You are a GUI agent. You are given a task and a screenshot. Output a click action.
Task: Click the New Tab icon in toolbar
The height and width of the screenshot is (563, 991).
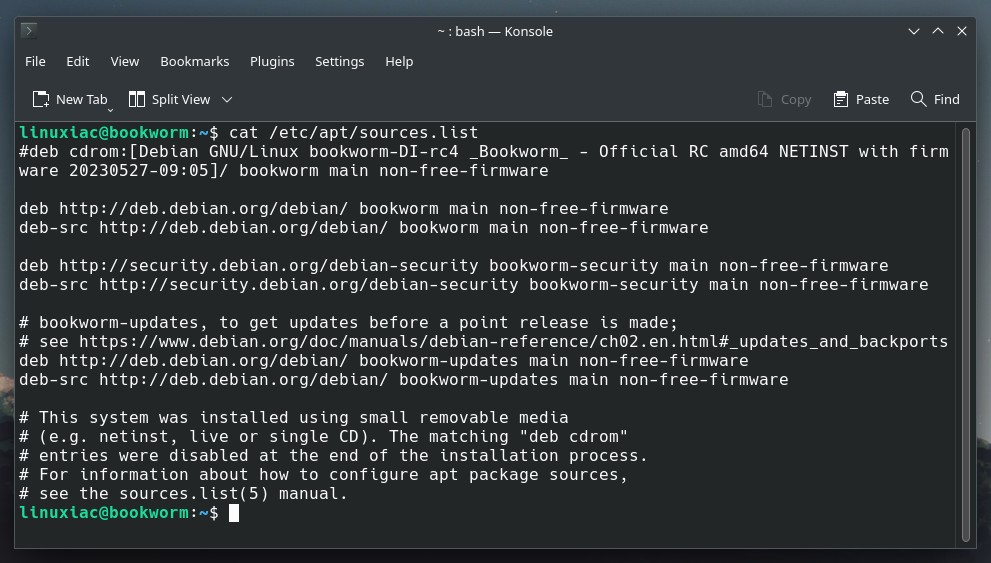click(41, 99)
